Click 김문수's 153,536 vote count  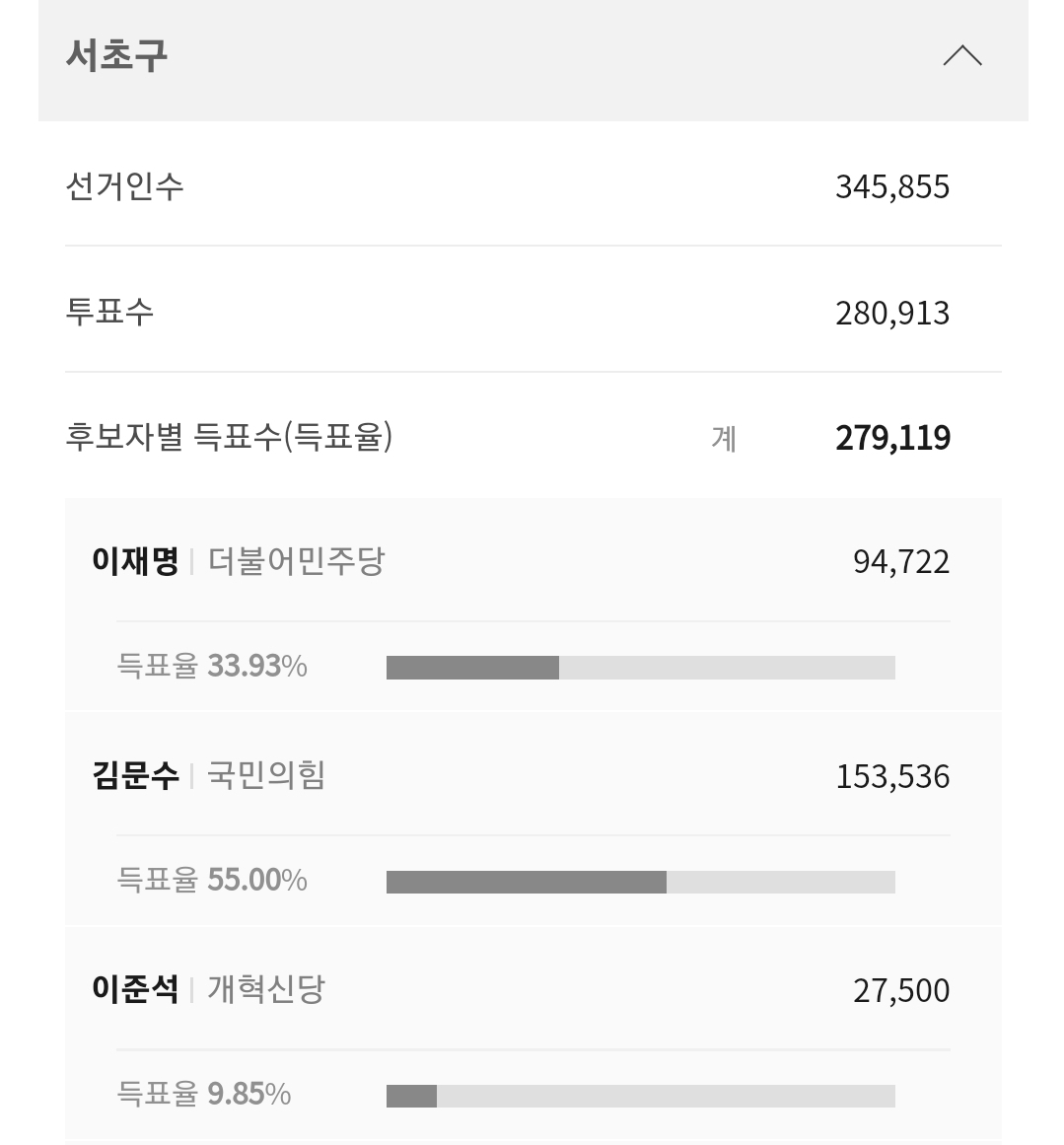coord(891,777)
